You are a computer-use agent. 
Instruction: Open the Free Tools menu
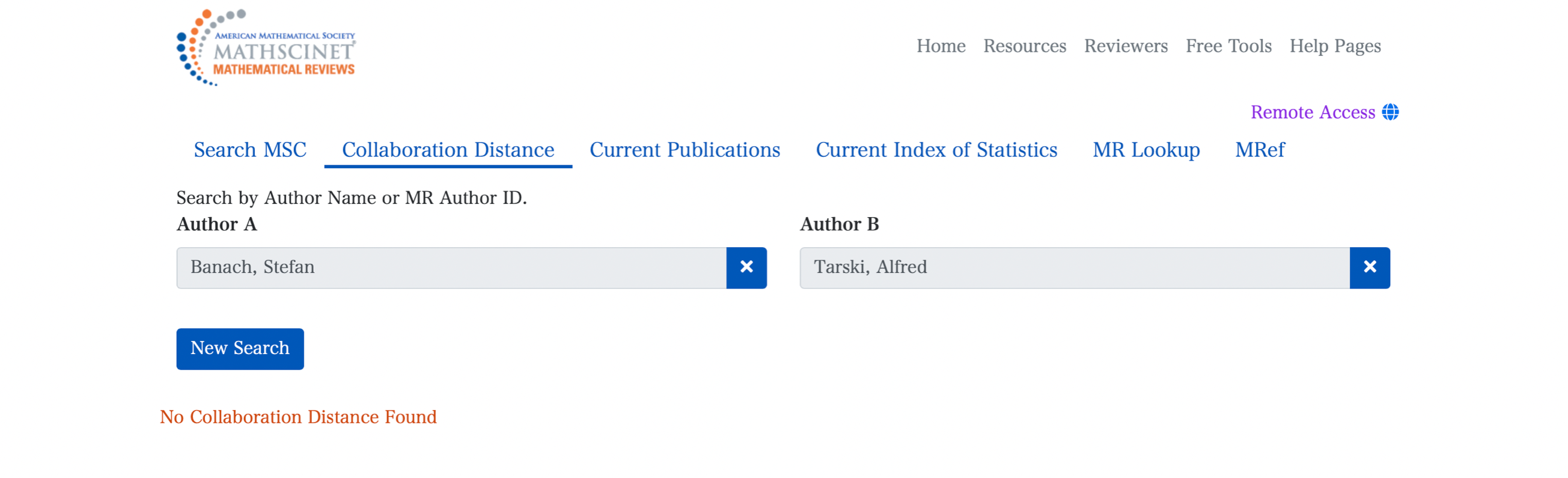(1228, 46)
